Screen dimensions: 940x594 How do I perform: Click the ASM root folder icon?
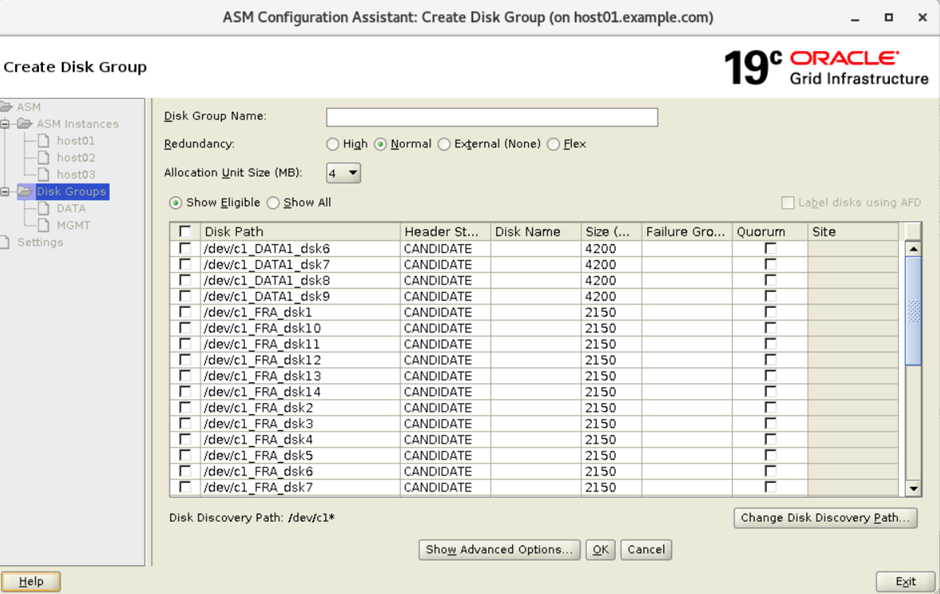tap(6, 107)
